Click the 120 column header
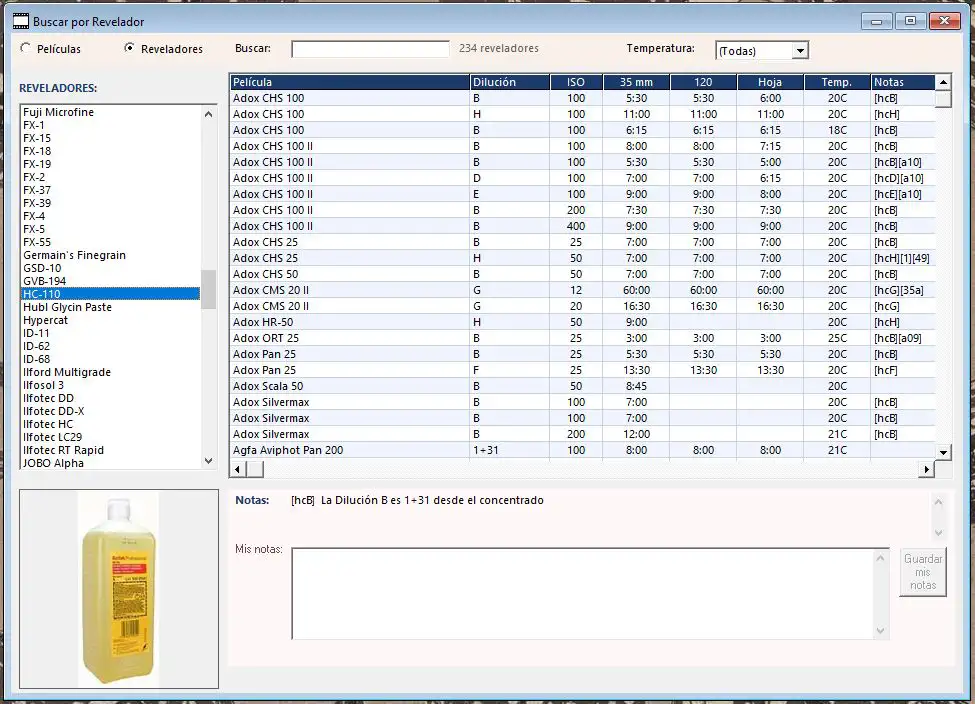Screen dimensions: 975x704 [x=703, y=82]
